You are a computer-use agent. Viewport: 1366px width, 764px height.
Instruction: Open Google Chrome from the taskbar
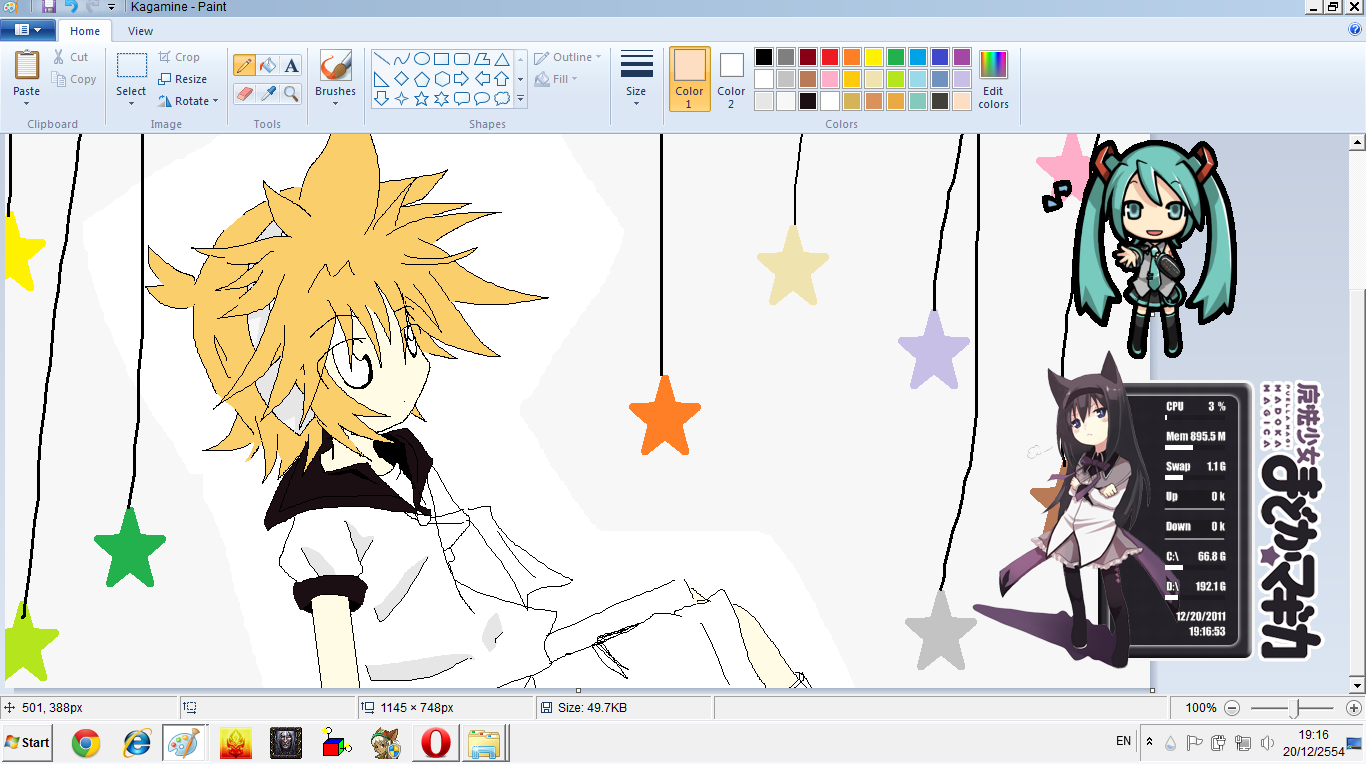pos(86,743)
